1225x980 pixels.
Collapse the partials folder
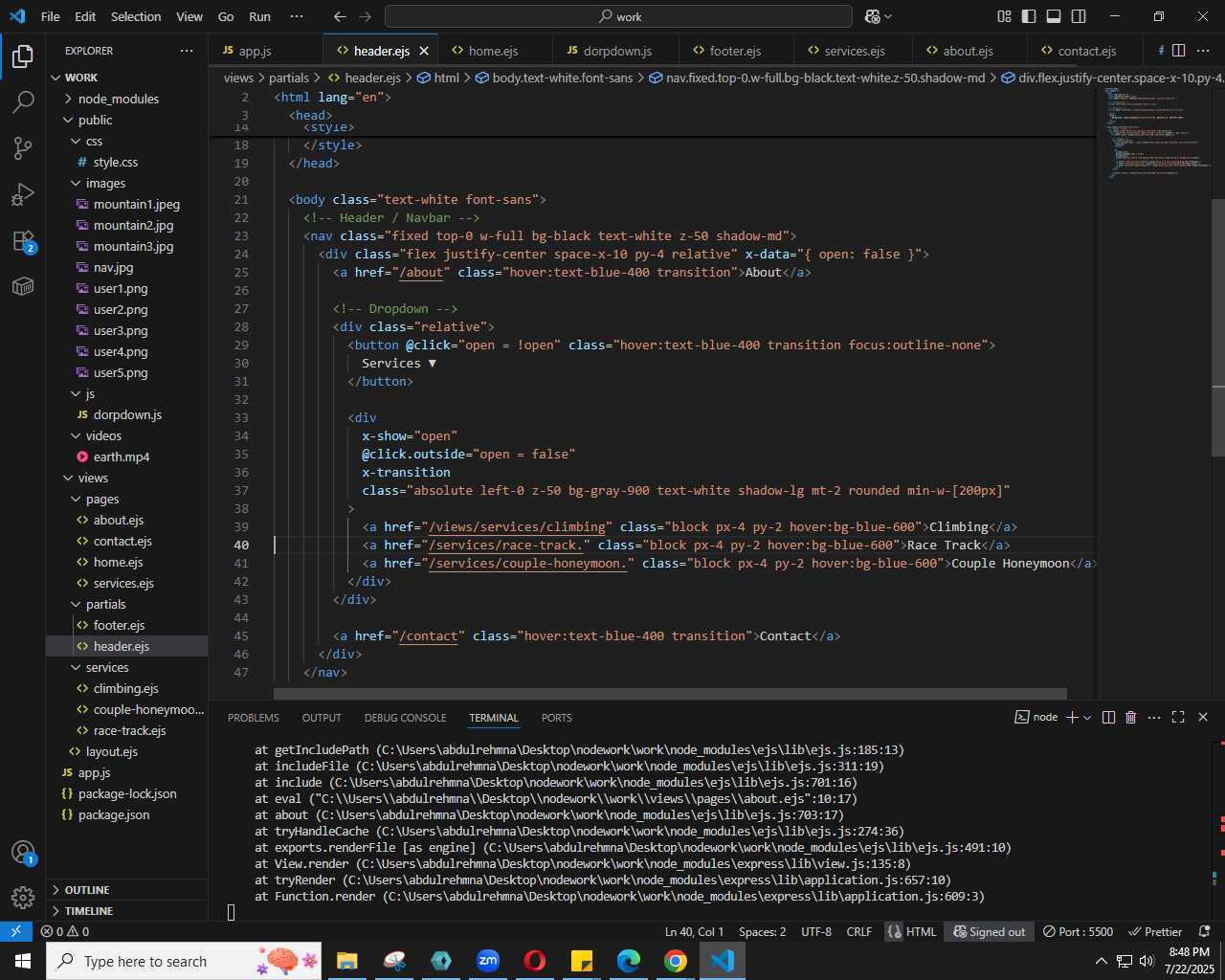105,604
